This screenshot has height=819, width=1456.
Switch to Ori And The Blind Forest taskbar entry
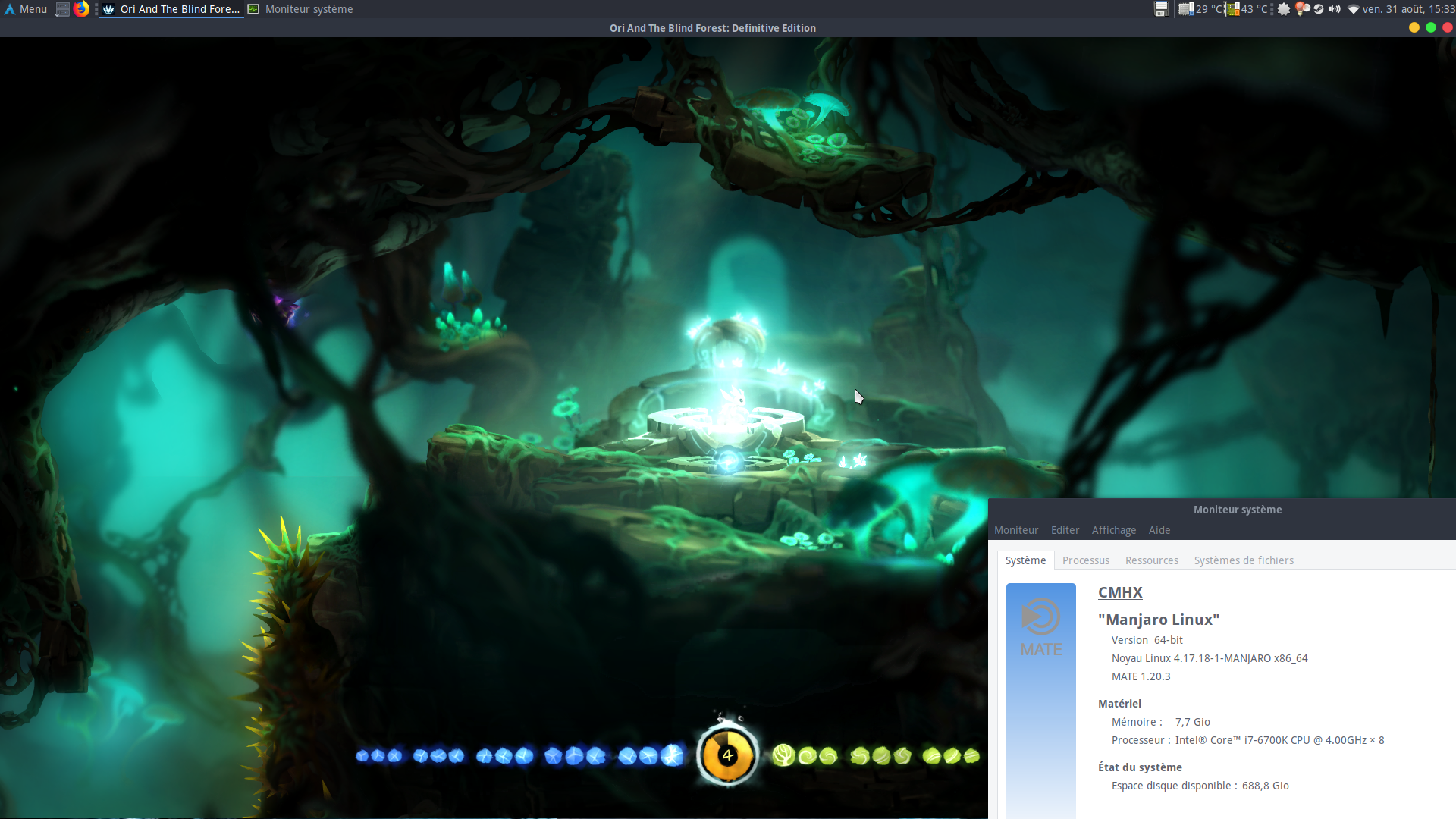[x=172, y=9]
